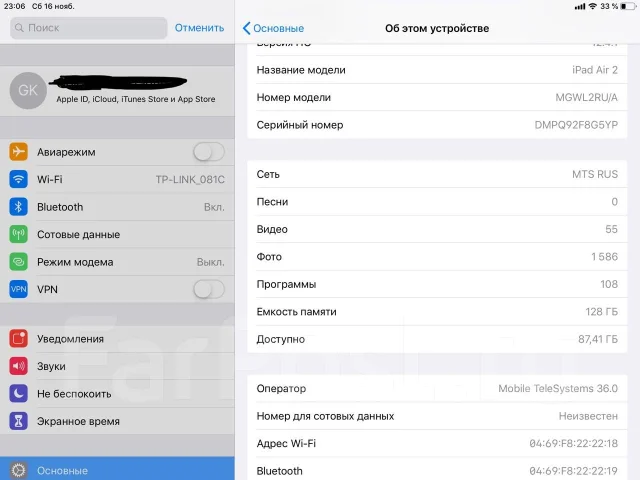Image resolution: width=640 pixels, height=480 pixels.
Task: Tap the Фото 1 586 row
Action: pyautogui.click(x=437, y=257)
